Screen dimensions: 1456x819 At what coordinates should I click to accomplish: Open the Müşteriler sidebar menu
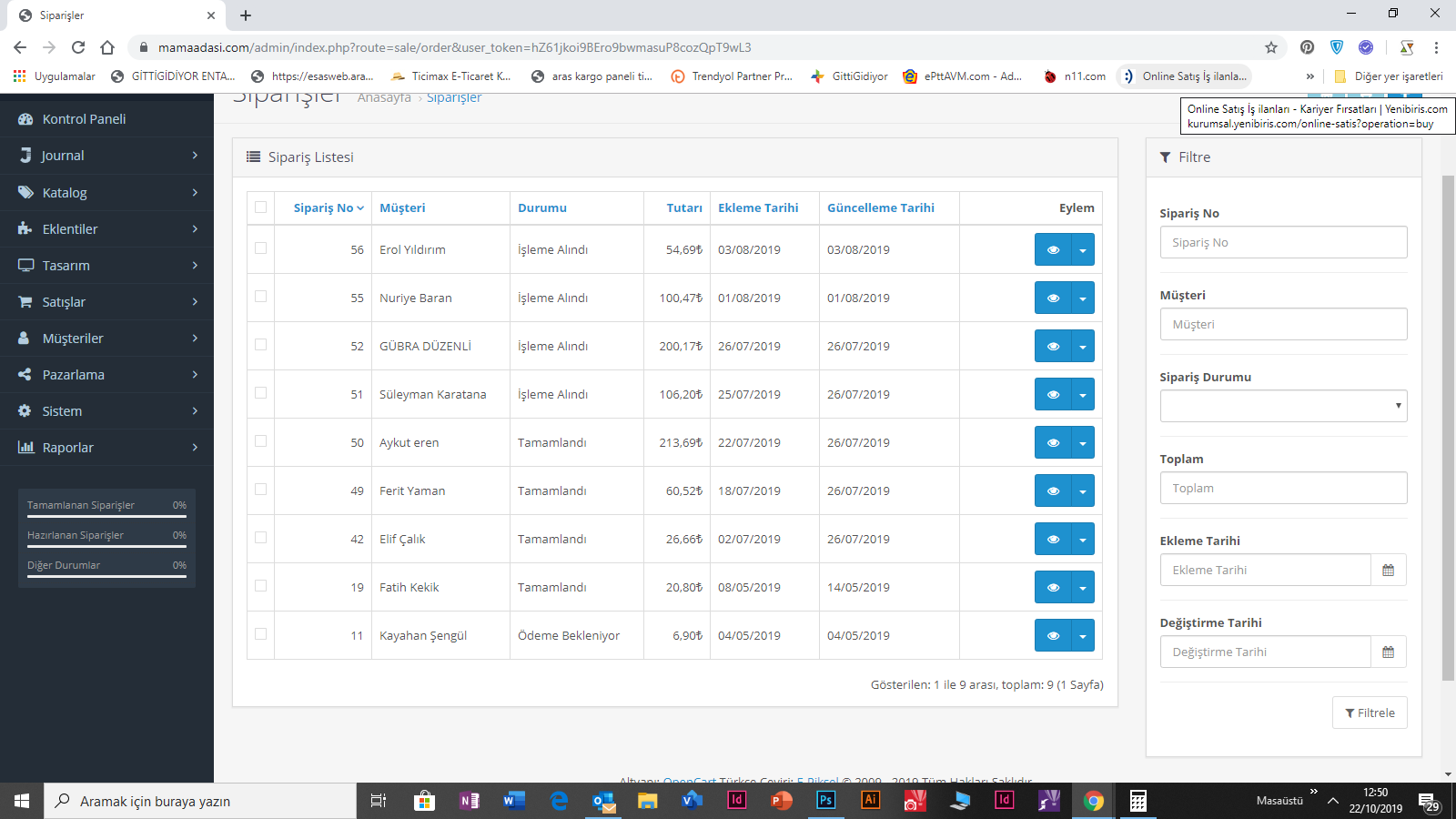pos(106,338)
